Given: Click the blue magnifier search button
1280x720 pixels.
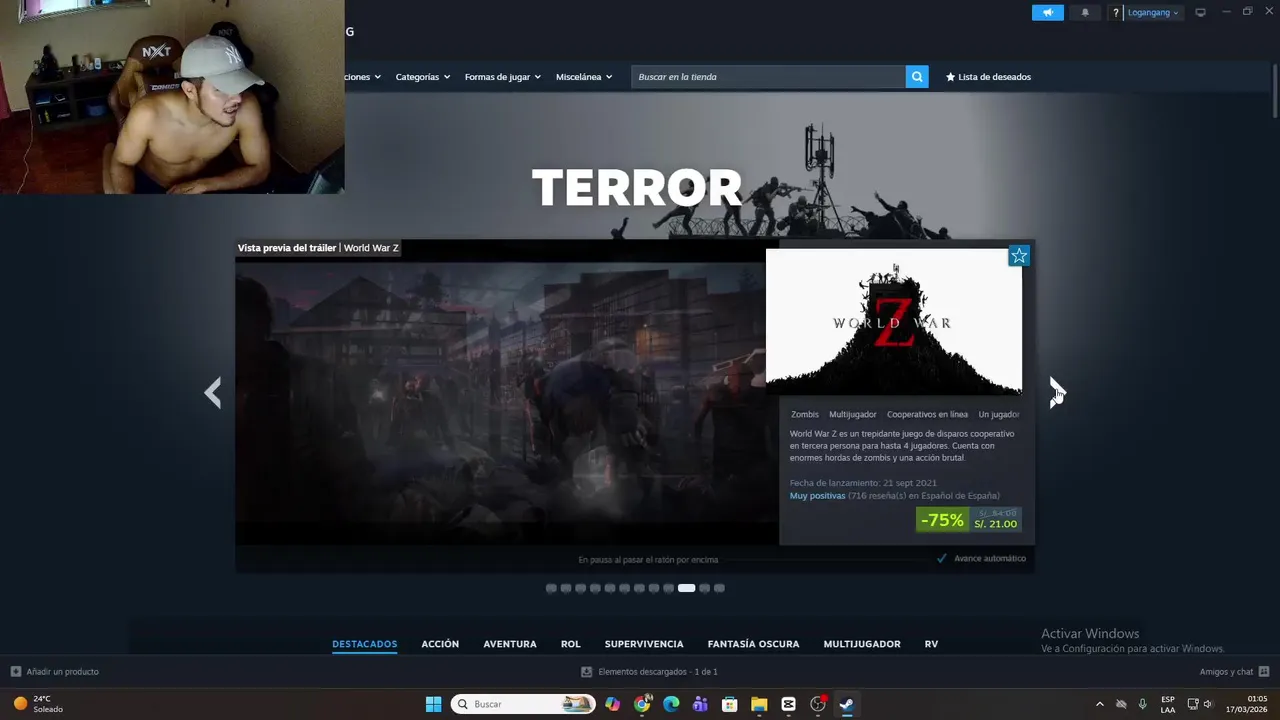Looking at the screenshot, I should pyautogui.click(x=917, y=77).
